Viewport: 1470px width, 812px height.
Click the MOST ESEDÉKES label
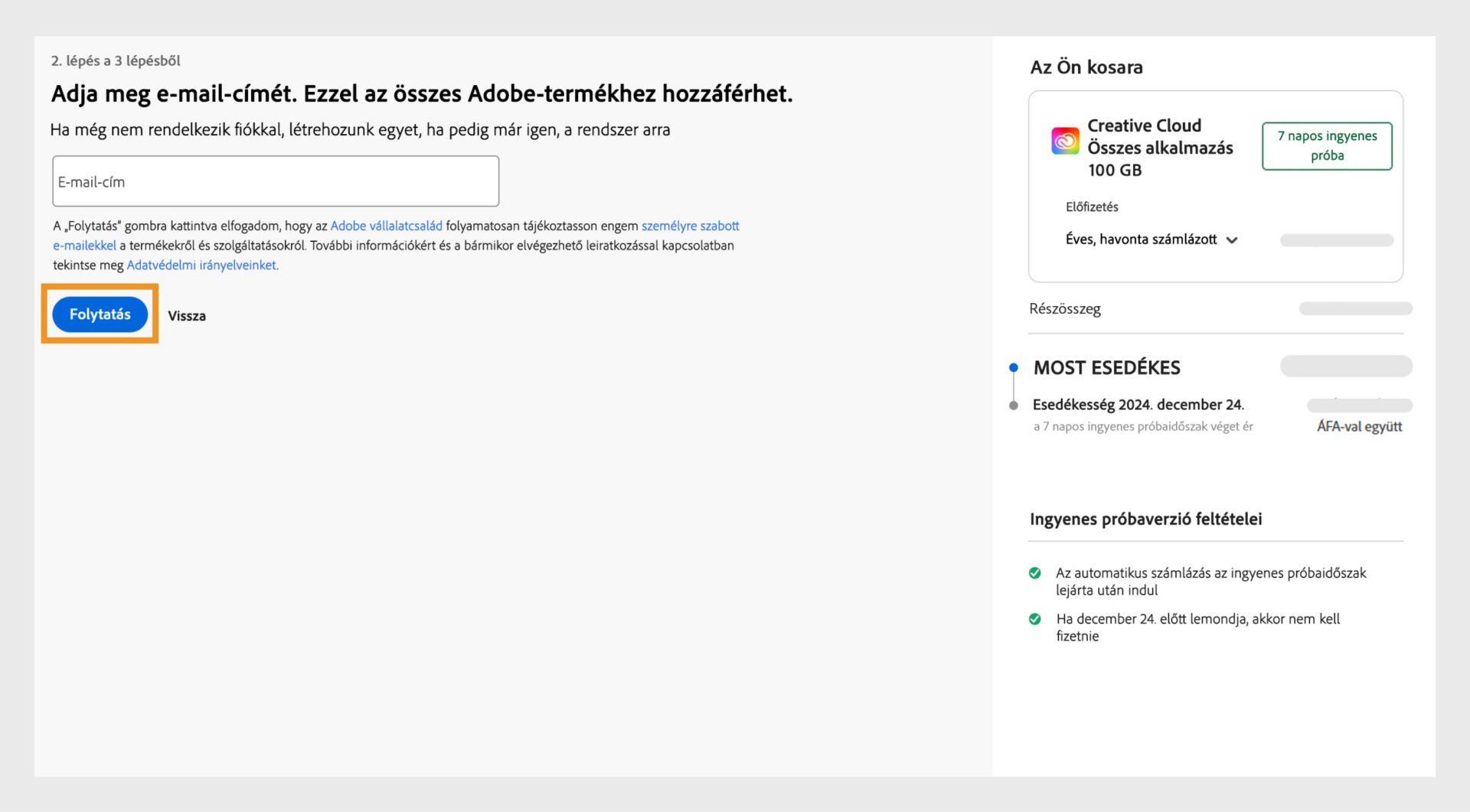pyautogui.click(x=1107, y=367)
